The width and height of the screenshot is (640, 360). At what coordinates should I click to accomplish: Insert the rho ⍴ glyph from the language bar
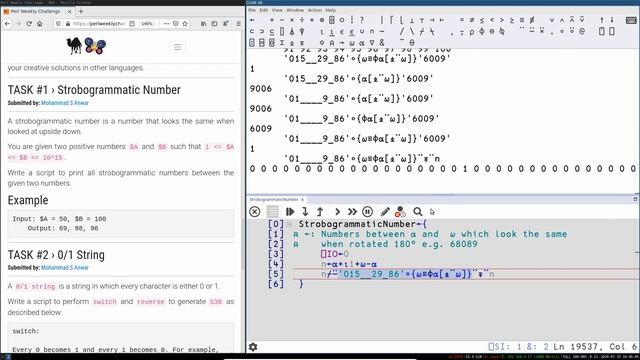(x=471, y=31)
